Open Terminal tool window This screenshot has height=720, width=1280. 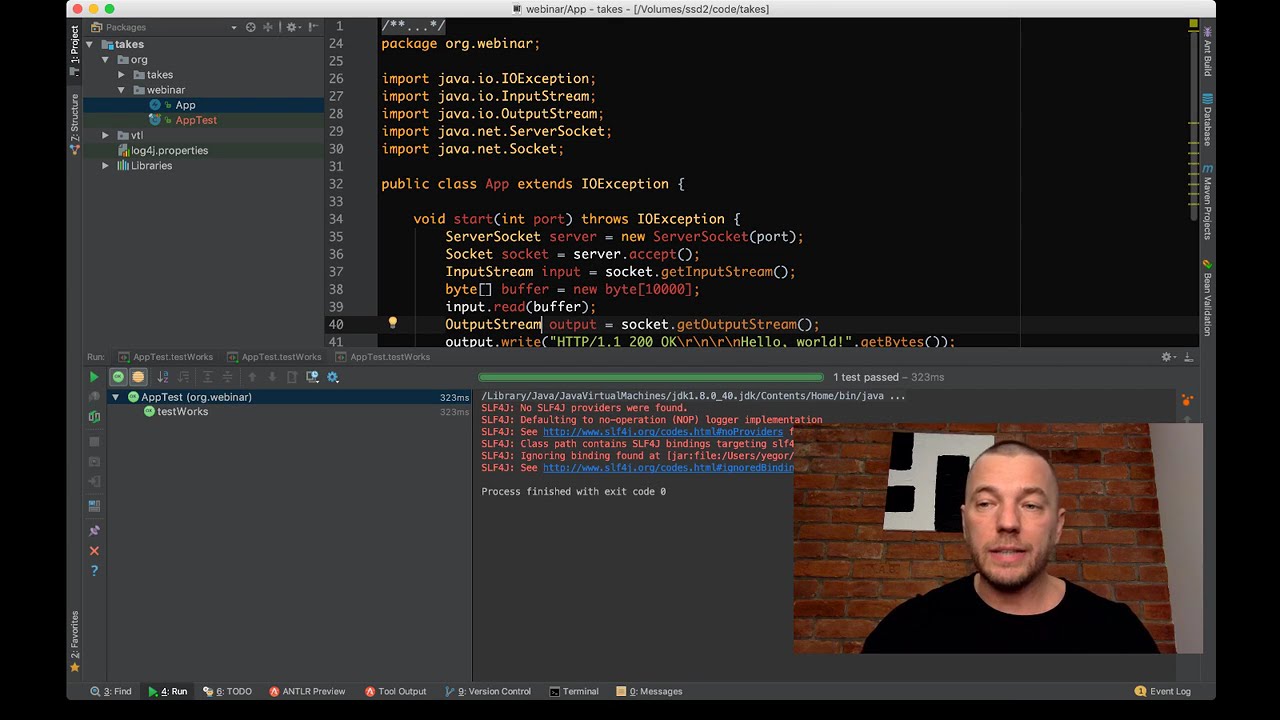pos(573,691)
